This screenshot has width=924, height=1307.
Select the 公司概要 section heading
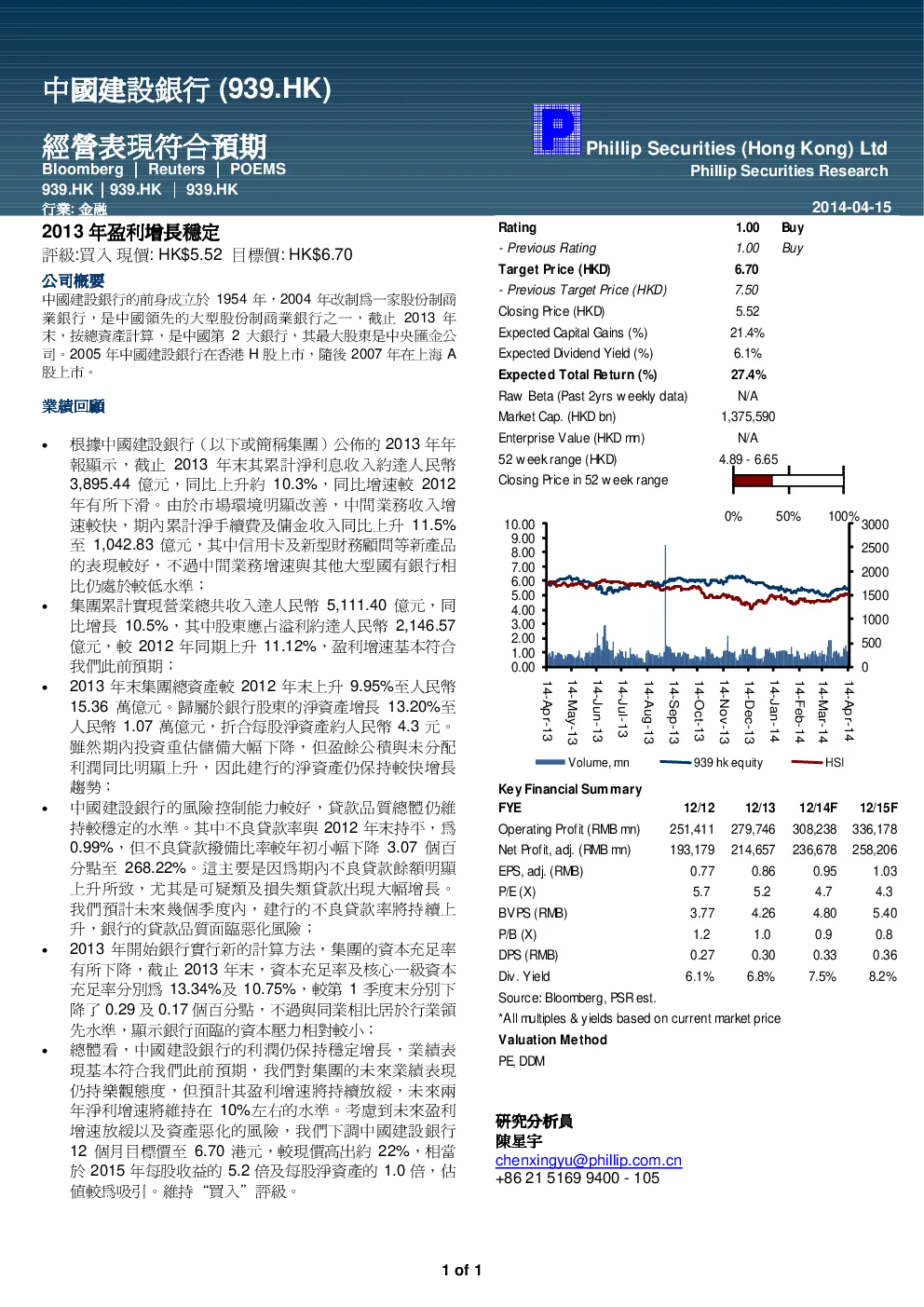click(73, 280)
